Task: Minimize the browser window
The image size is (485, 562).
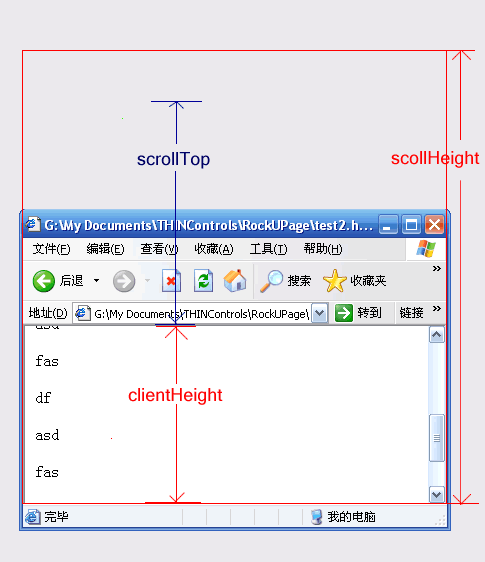Action: [388, 225]
